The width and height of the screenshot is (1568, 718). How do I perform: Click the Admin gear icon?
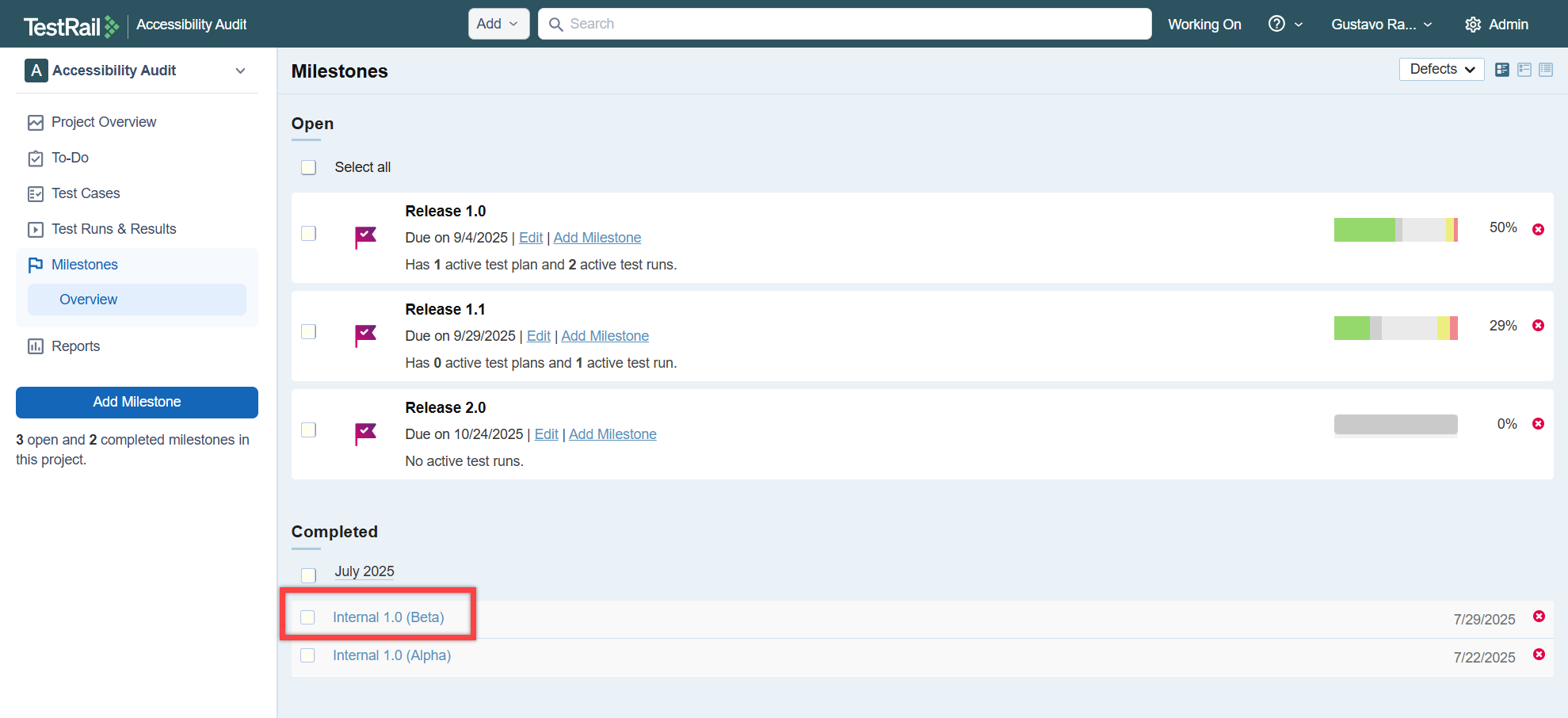pos(1472,25)
